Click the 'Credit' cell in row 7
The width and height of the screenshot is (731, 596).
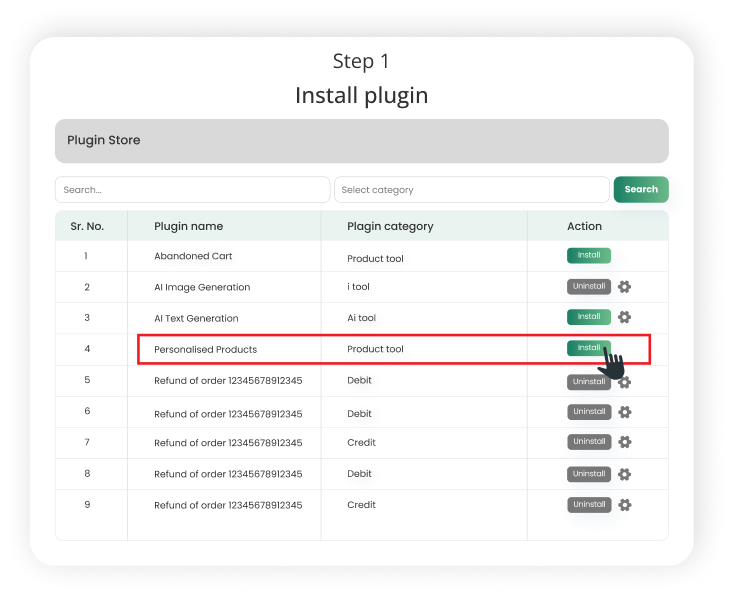[361, 443]
